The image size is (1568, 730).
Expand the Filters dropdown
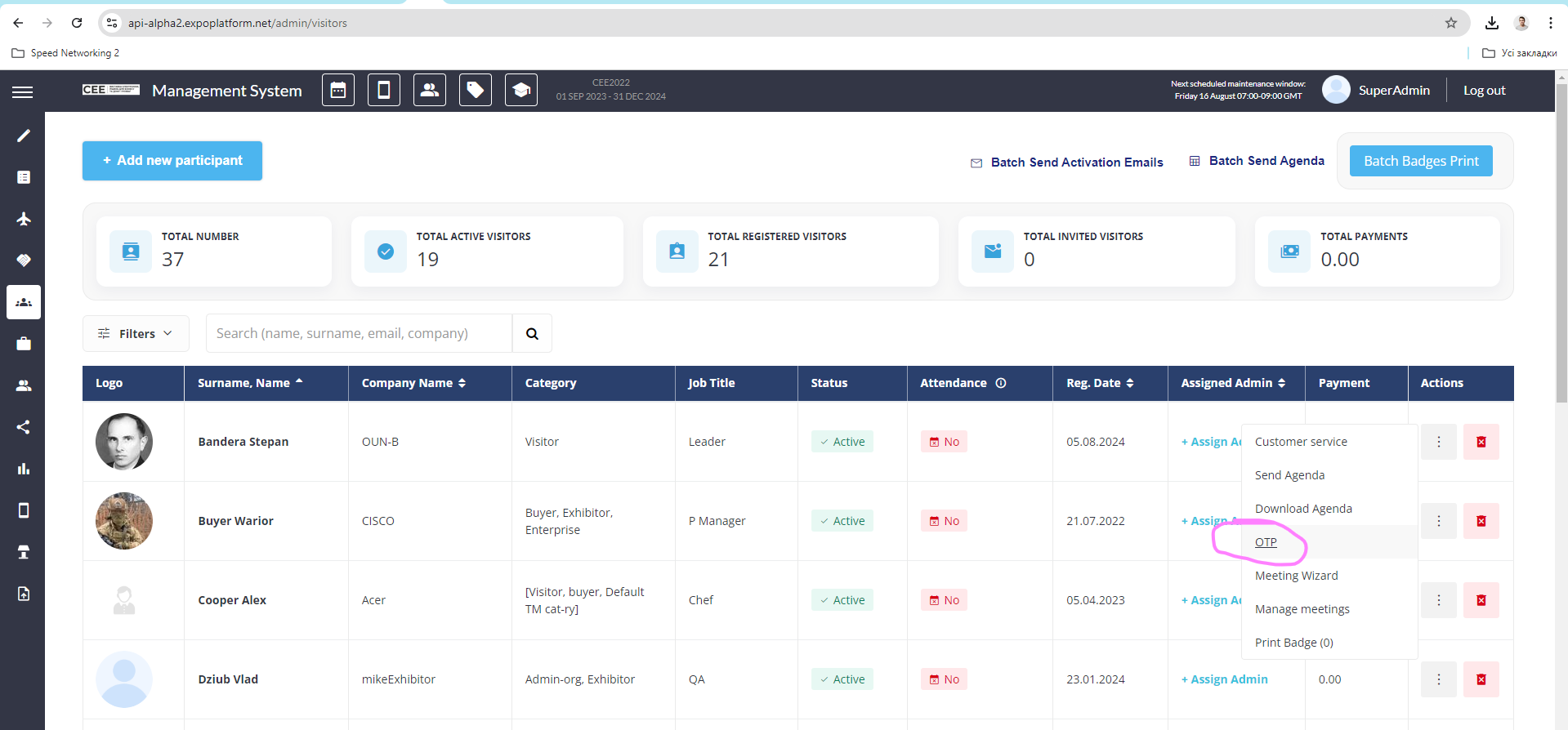tap(136, 333)
